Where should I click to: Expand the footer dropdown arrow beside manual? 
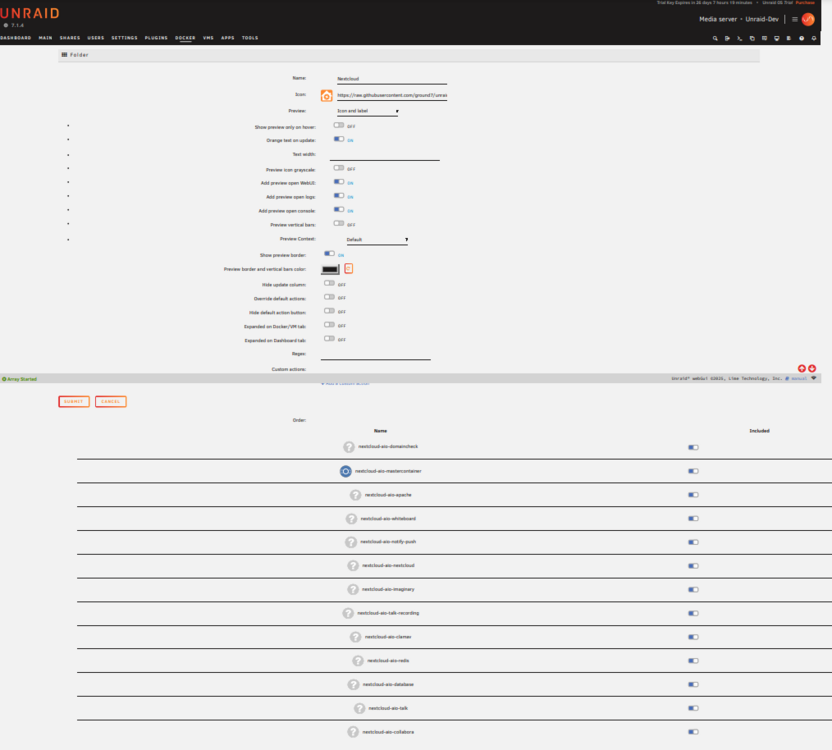coord(814,378)
